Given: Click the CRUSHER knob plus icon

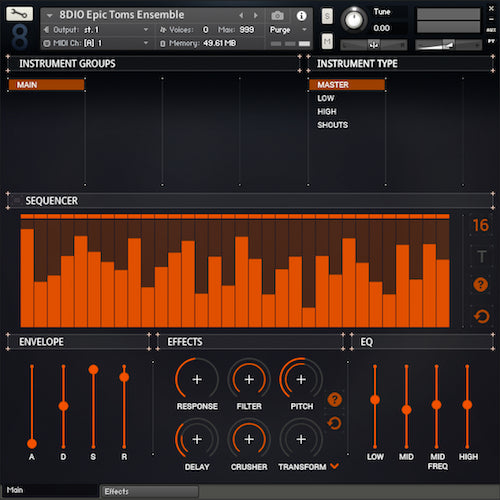Looking at the screenshot, I should coord(249,439).
